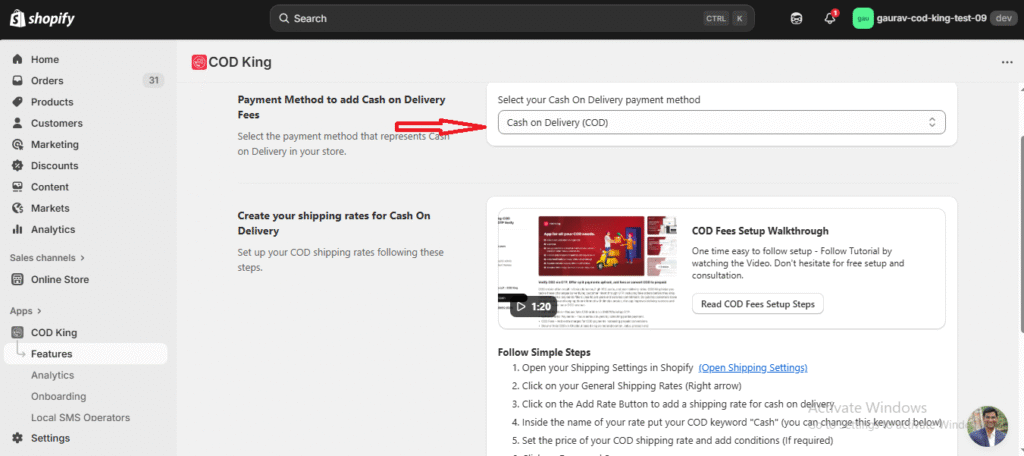This screenshot has height=456, width=1024.
Task: Click the support avatar chat bubble
Action: [987, 425]
